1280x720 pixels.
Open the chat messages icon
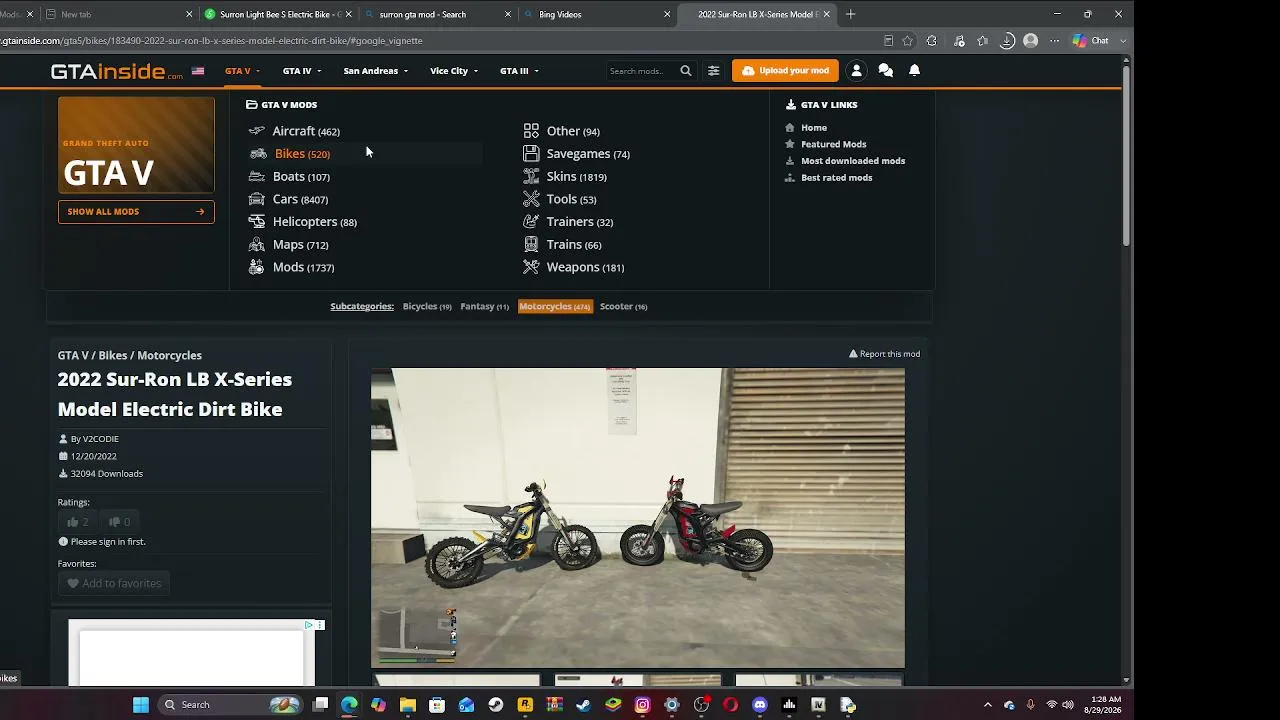pyautogui.click(x=885, y=71)
